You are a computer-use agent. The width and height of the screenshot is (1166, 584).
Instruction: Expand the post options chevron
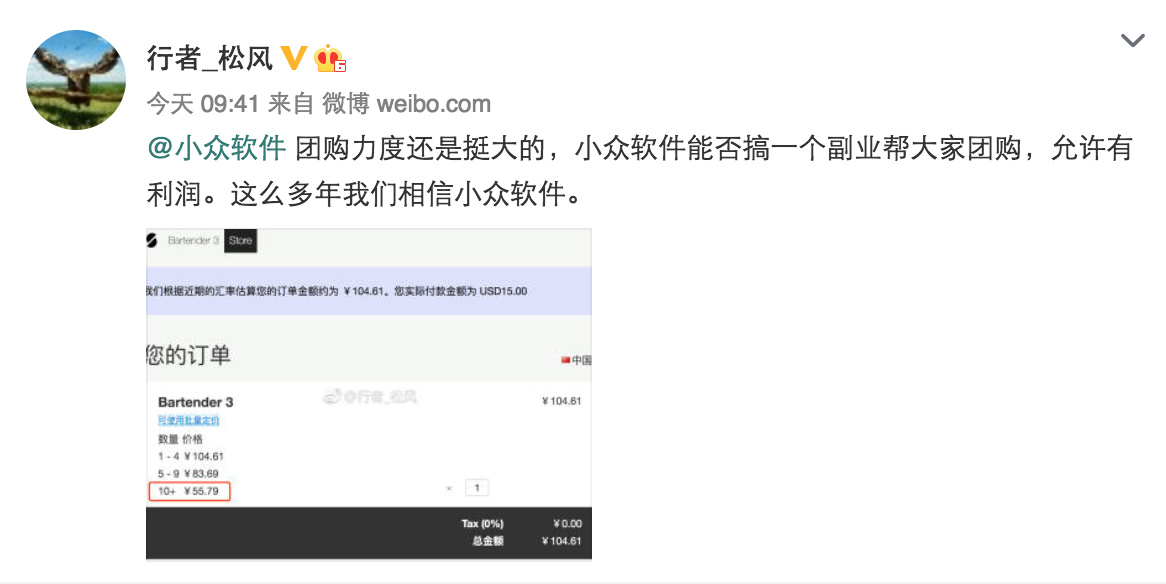[x=1133, y=40]
